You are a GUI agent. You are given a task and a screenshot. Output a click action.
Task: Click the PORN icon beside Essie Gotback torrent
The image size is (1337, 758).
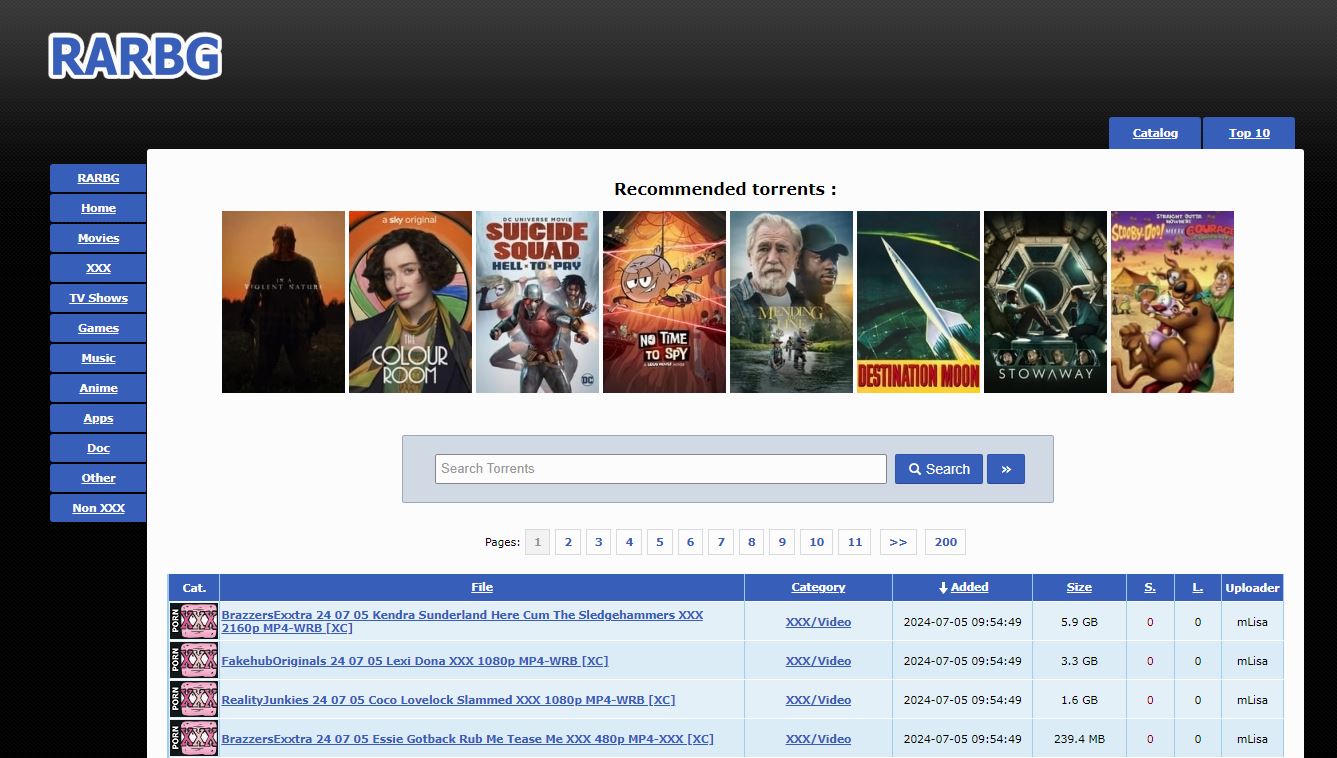pos(193,738)
